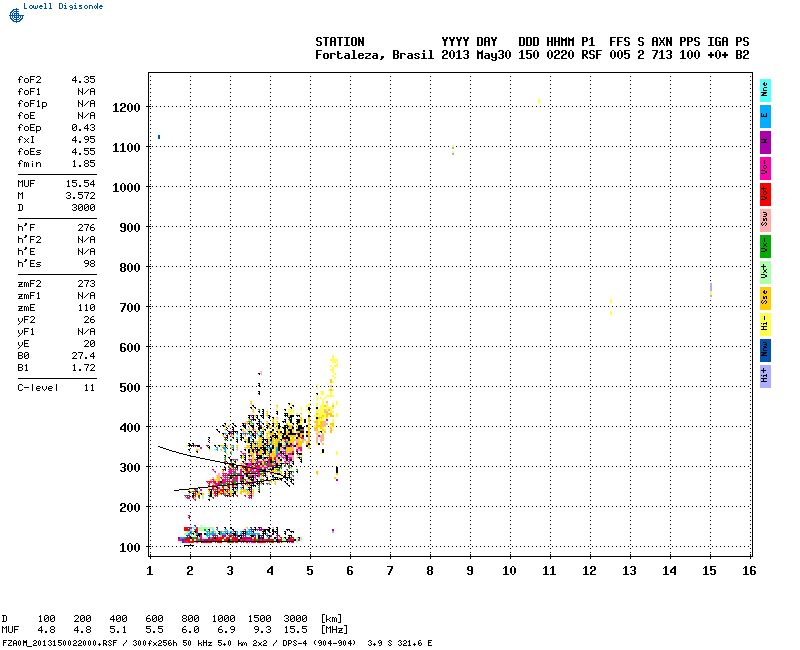Click the orange Sse legend swatch

pyautogui.click(x=765, y=298)
